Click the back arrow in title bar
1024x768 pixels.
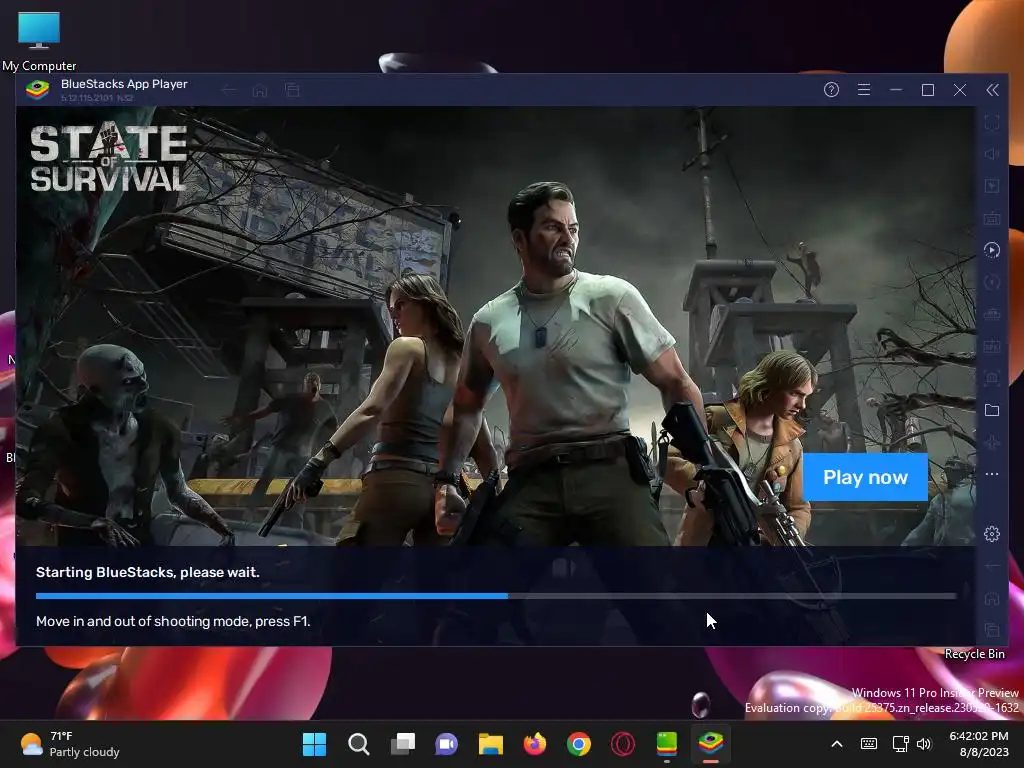[x=229, y=90]
